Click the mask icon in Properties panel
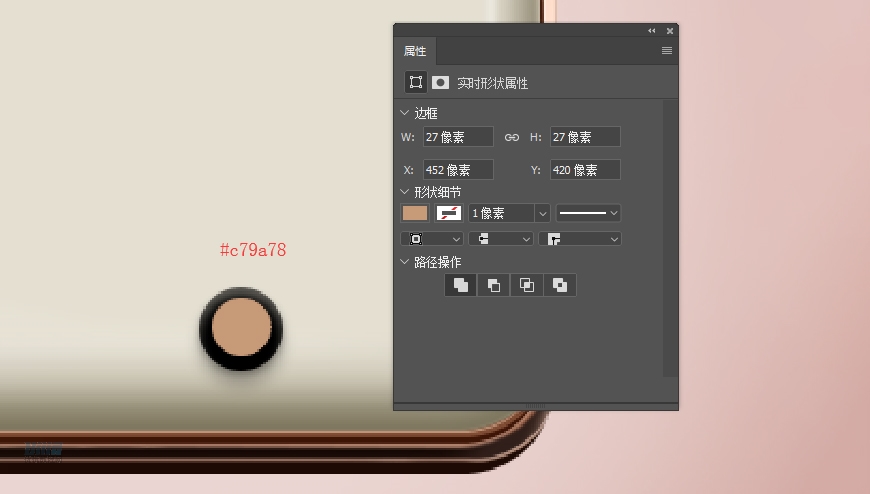This screenshot has height=494, width=870. coord(440,83)
